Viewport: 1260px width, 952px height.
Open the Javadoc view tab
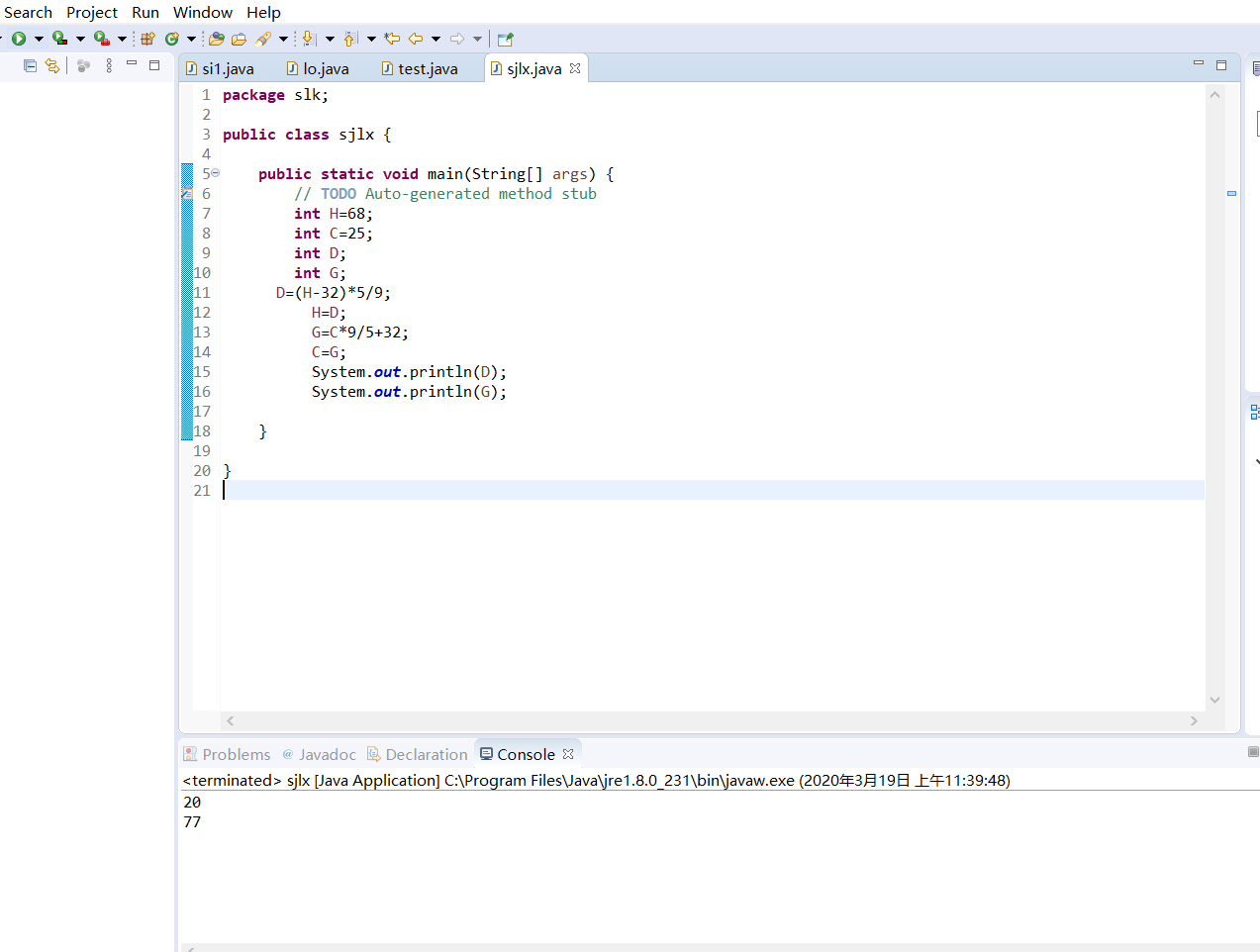point(319,754)
